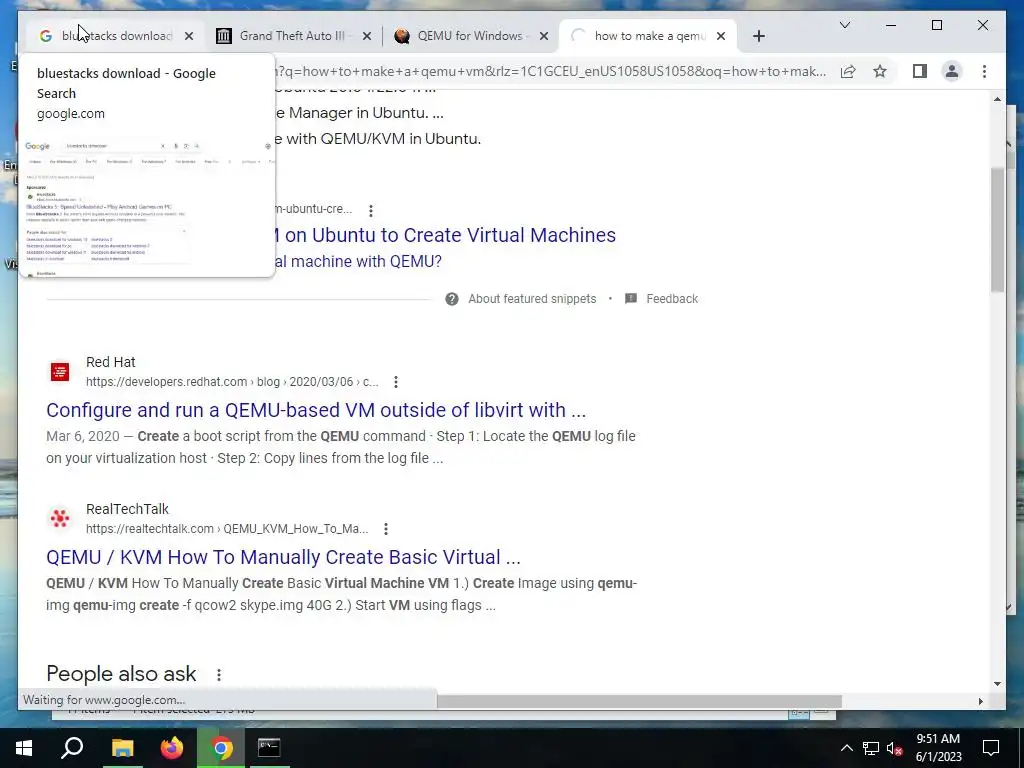Open the Chrome profile avatar

[x=952, y=71]
